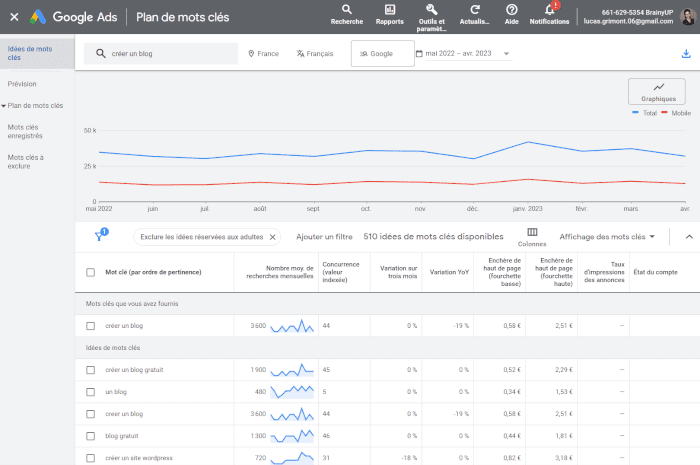Click '510 idées de mots clés disponibles' text
This screenshot has width=700, height=465.
click(x=433, y=237)
